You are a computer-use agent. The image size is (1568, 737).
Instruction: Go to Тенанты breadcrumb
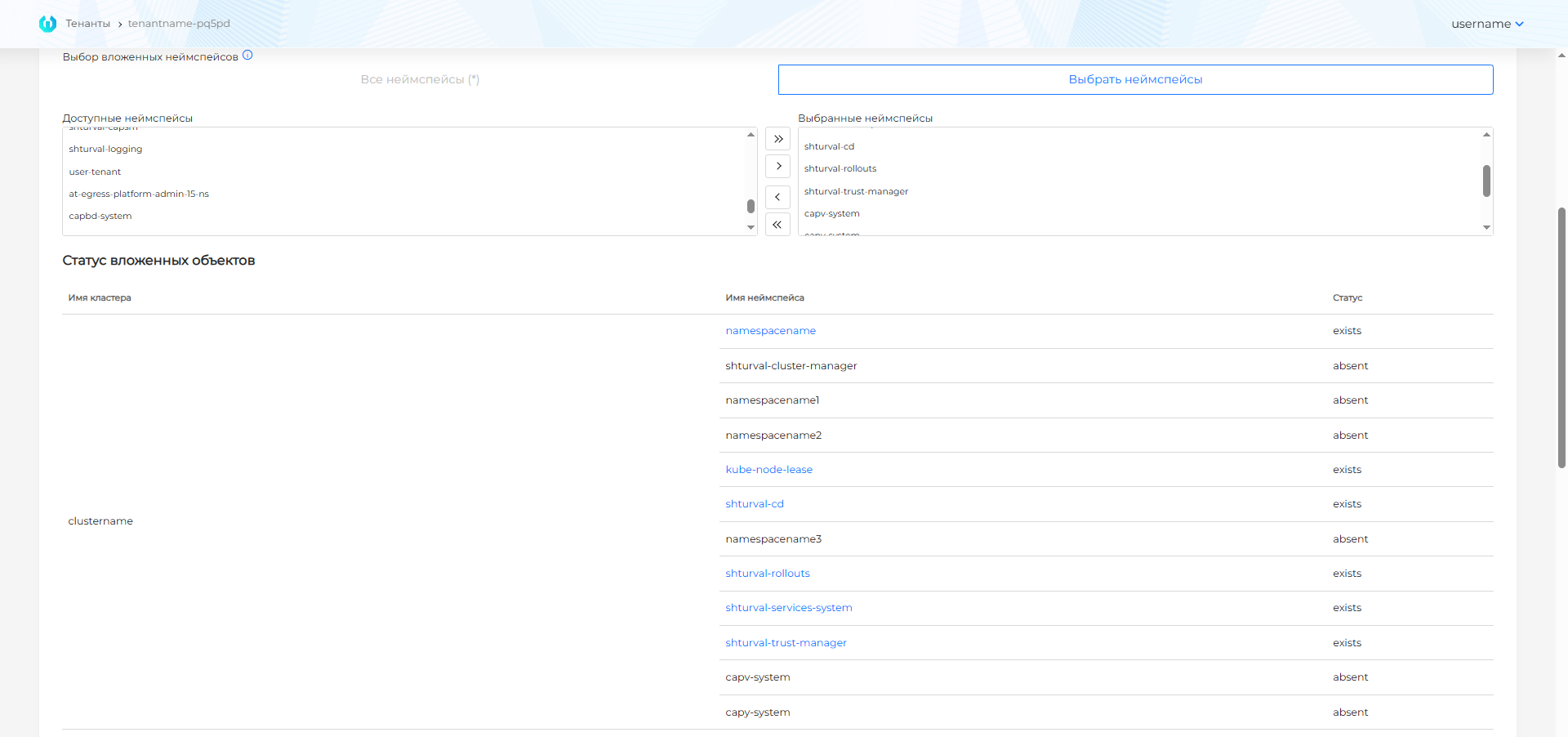coord(87,24)
